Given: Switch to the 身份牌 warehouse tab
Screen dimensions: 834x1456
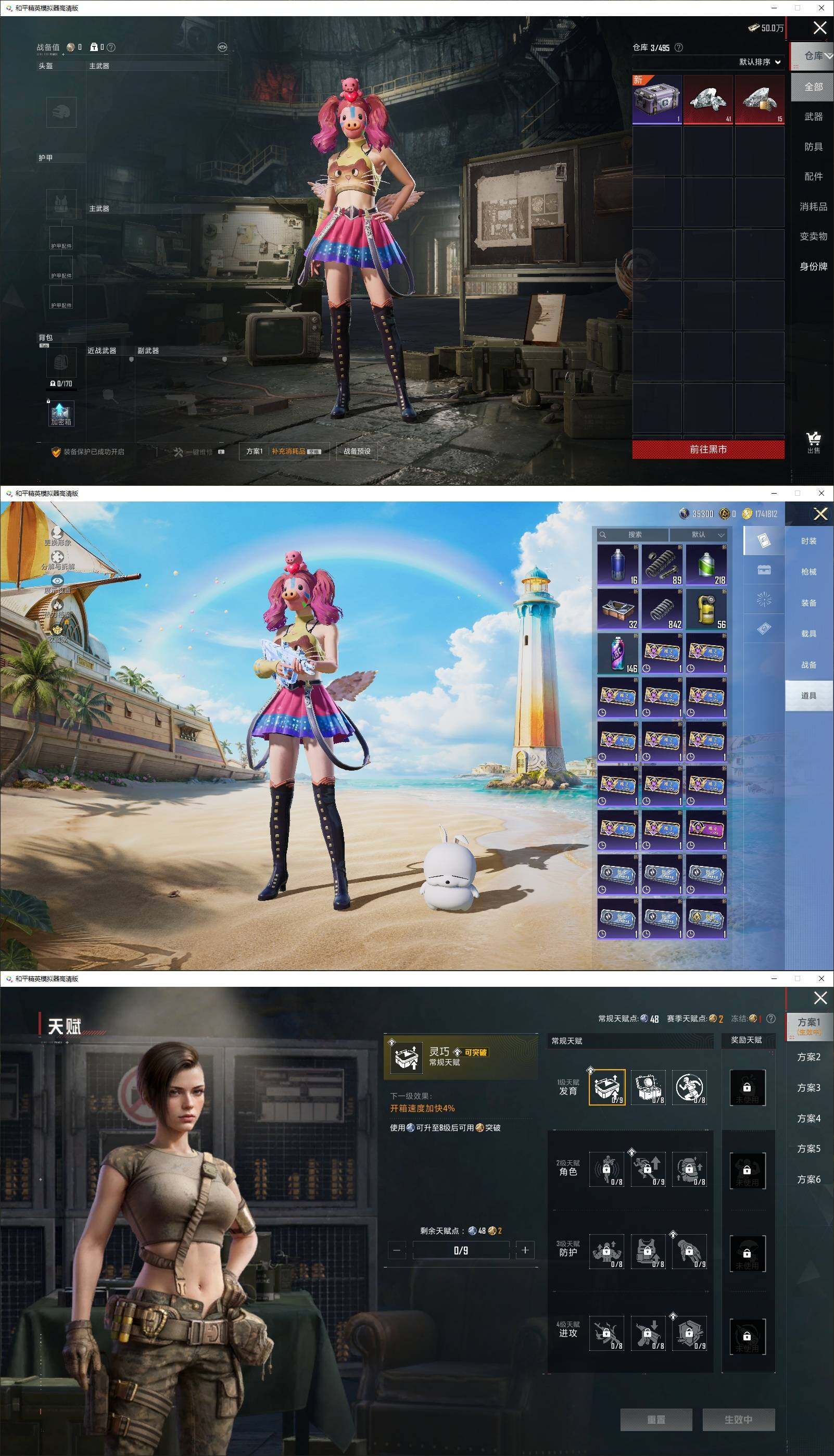Looking at the screenshot, I should (x=813, y=266).
